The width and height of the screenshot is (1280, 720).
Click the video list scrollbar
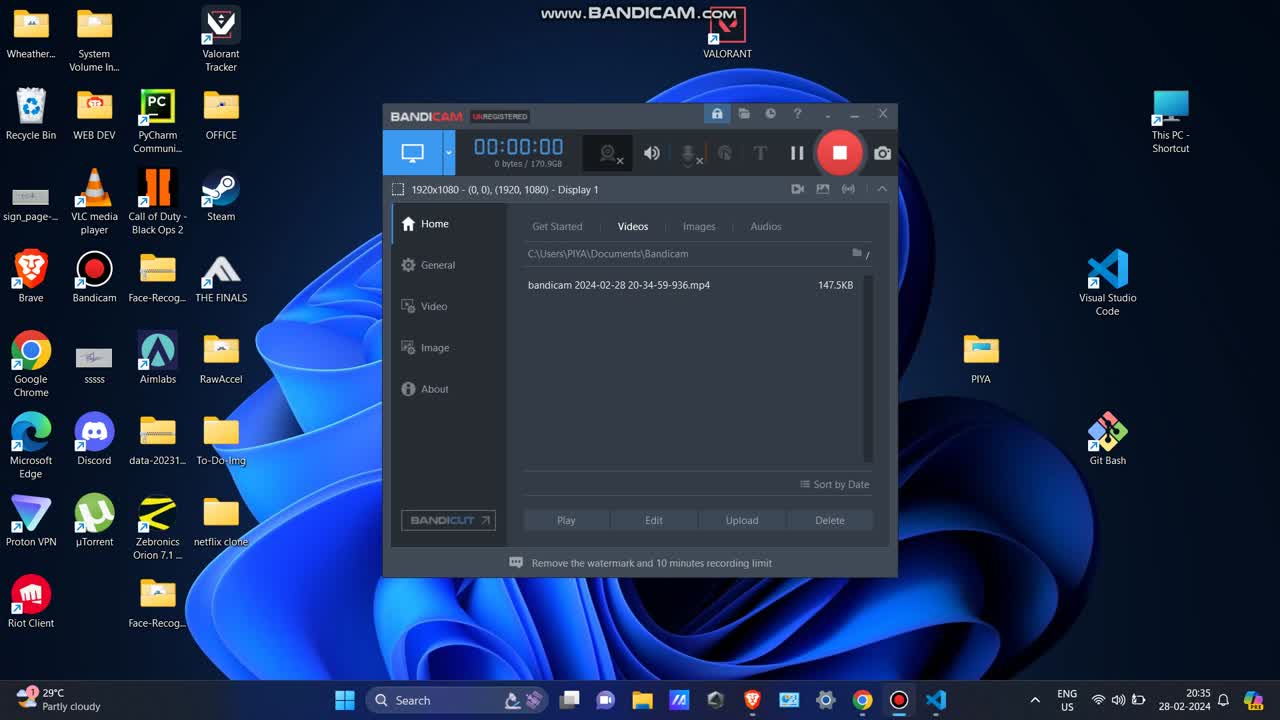868,368
